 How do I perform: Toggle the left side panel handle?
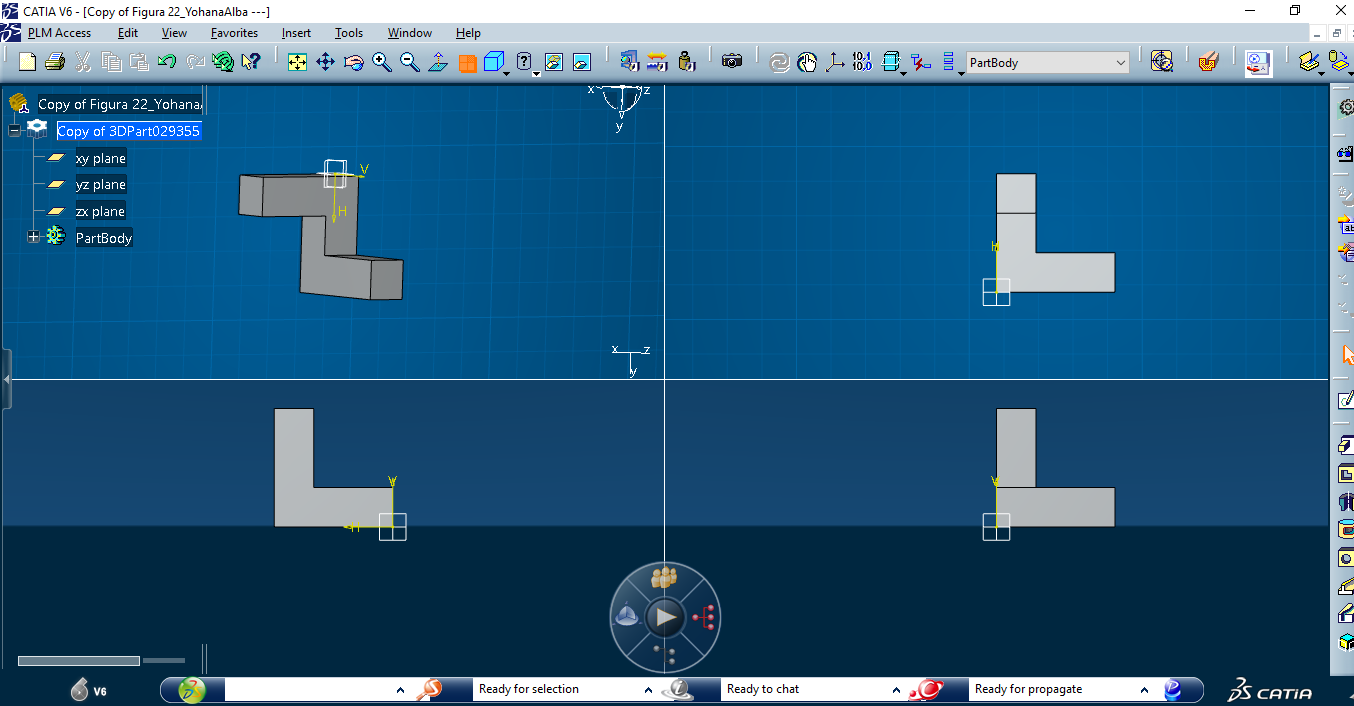6,379
